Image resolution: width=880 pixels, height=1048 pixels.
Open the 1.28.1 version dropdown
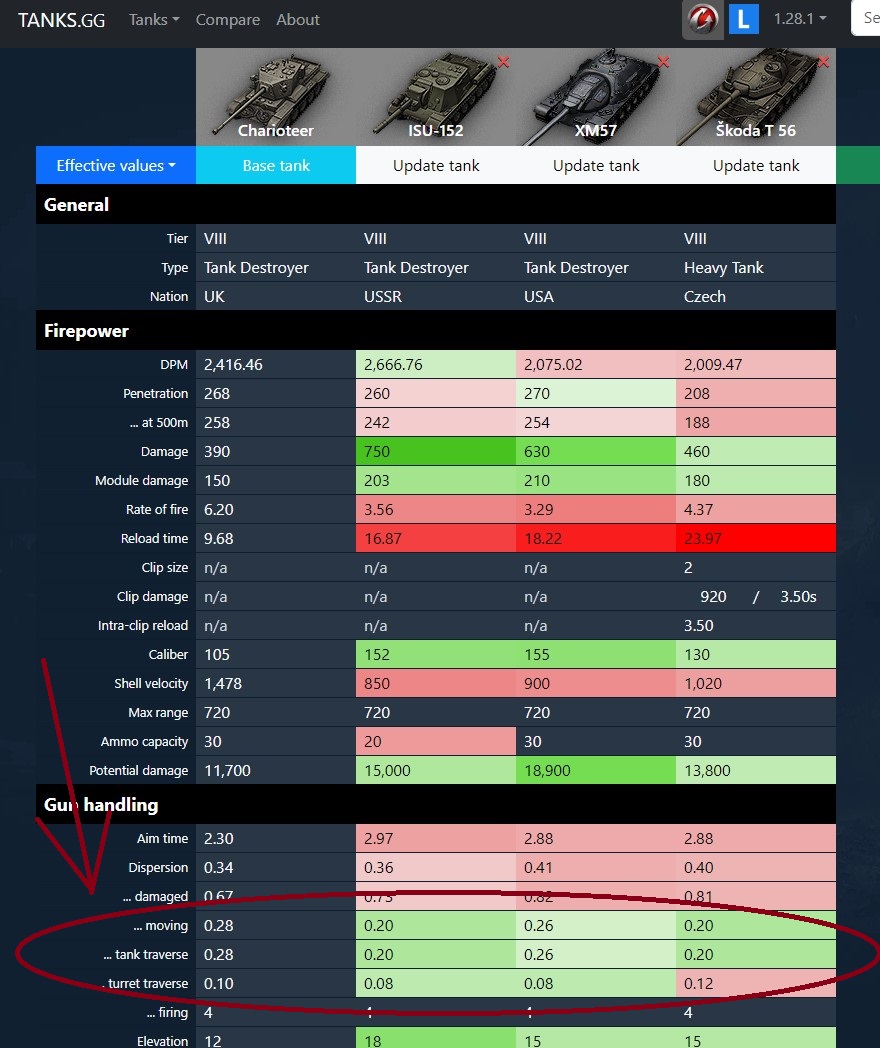click(800, 19)
